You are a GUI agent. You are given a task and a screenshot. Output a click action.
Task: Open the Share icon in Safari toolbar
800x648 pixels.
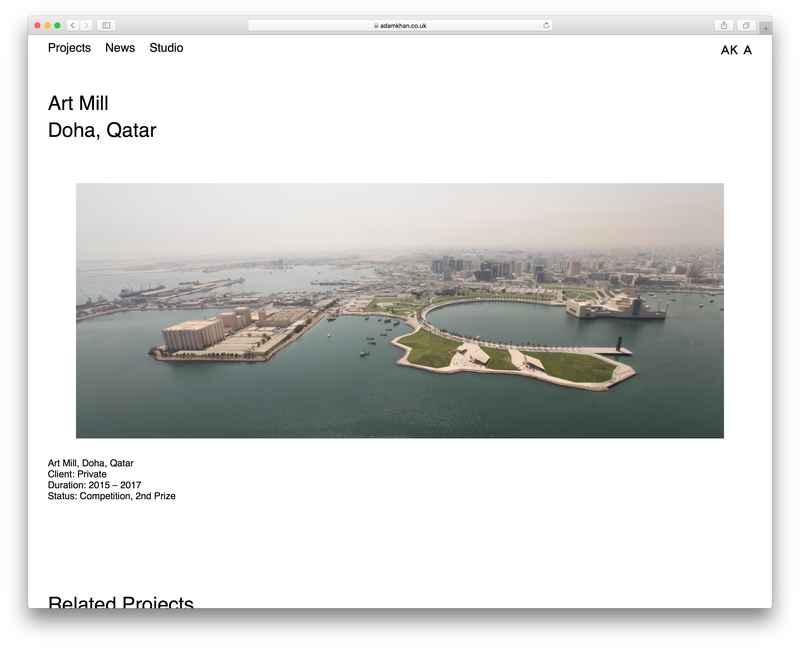click(723, 26)
